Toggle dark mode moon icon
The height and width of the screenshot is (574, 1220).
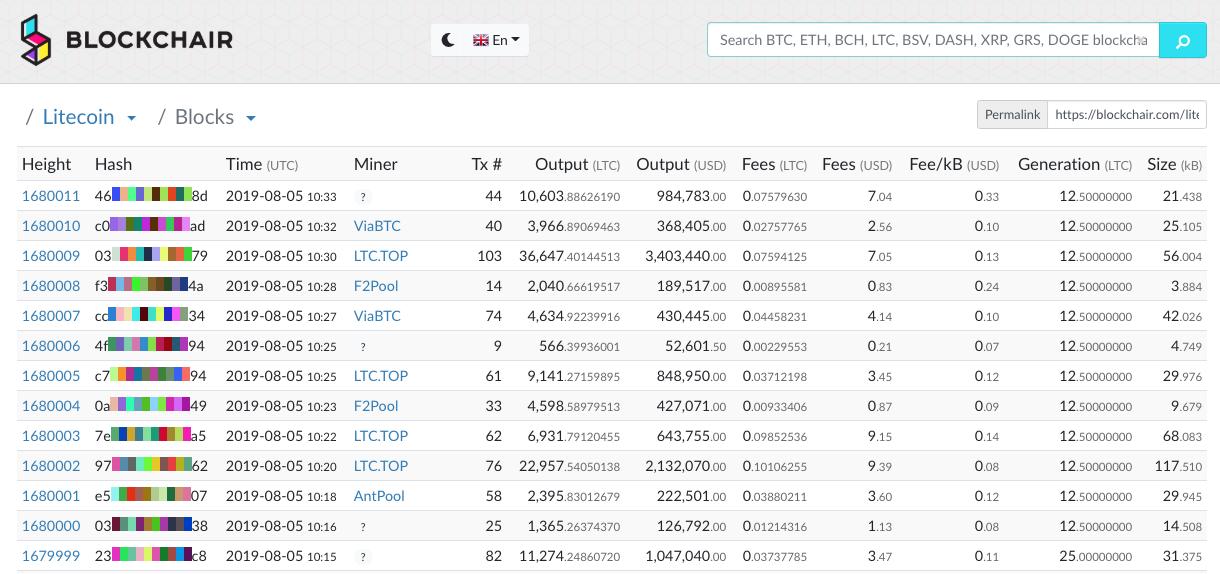pyautogui.click(x=449, y=40)
